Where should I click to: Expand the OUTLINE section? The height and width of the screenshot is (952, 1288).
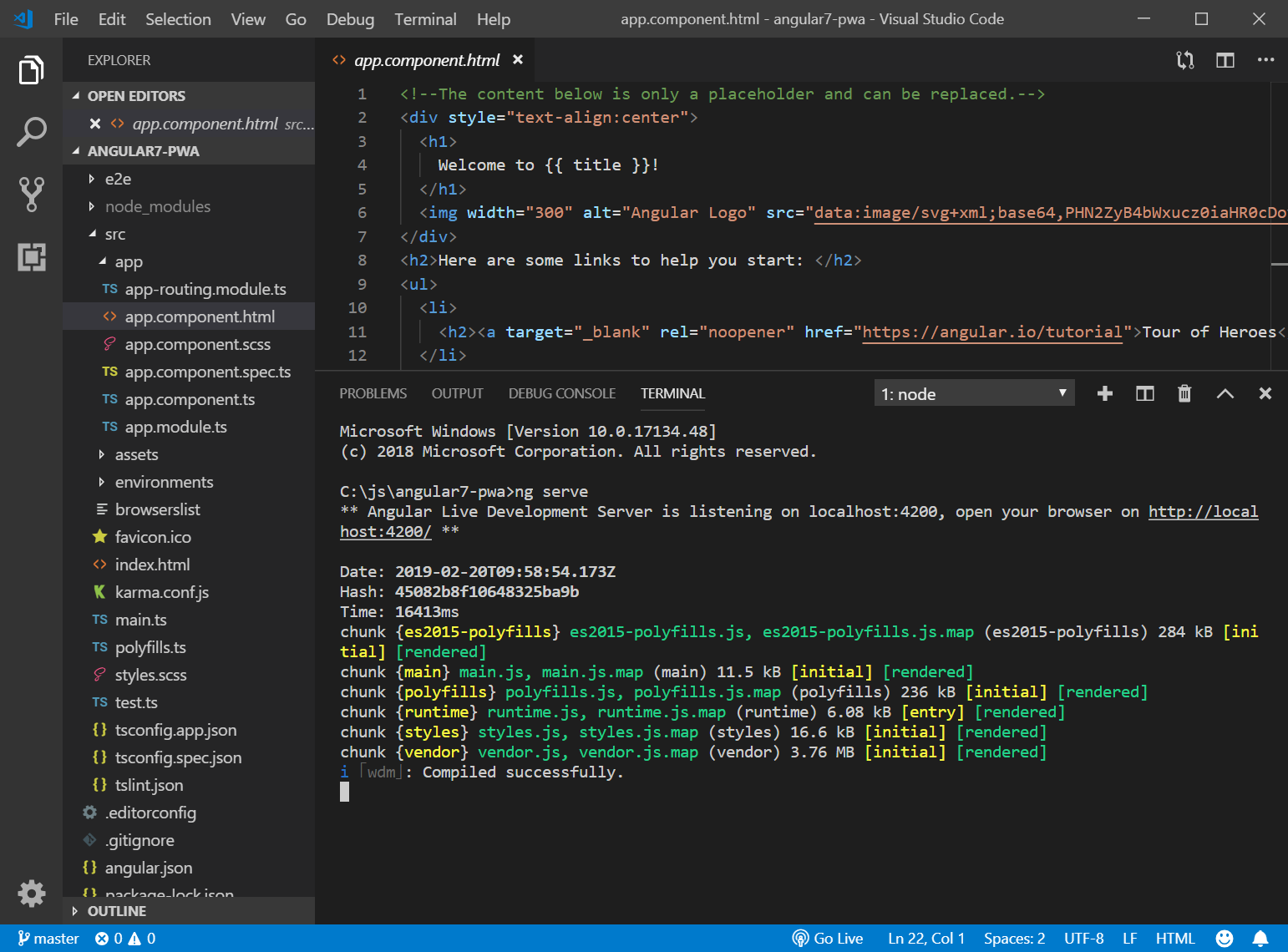click(x=116, y=911)
